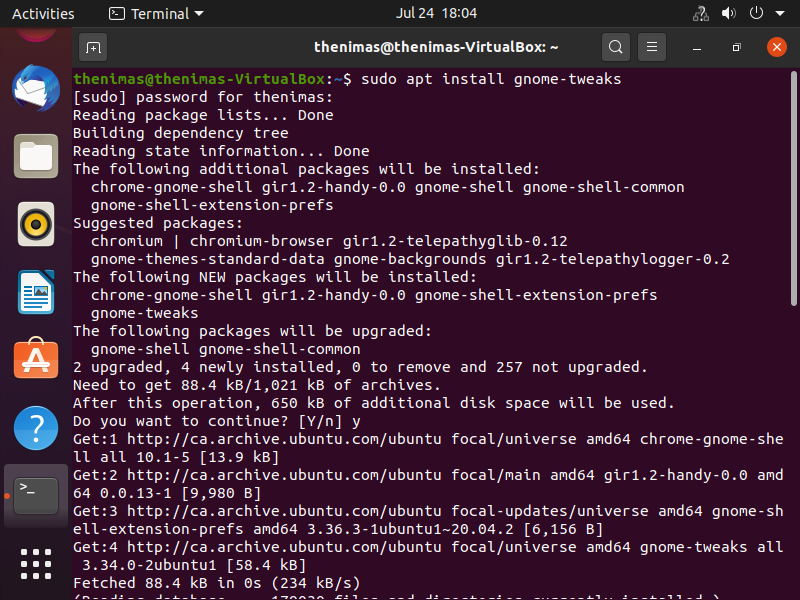Restore down the terminal window
800x600 pixels.
[x=736, y=47]
